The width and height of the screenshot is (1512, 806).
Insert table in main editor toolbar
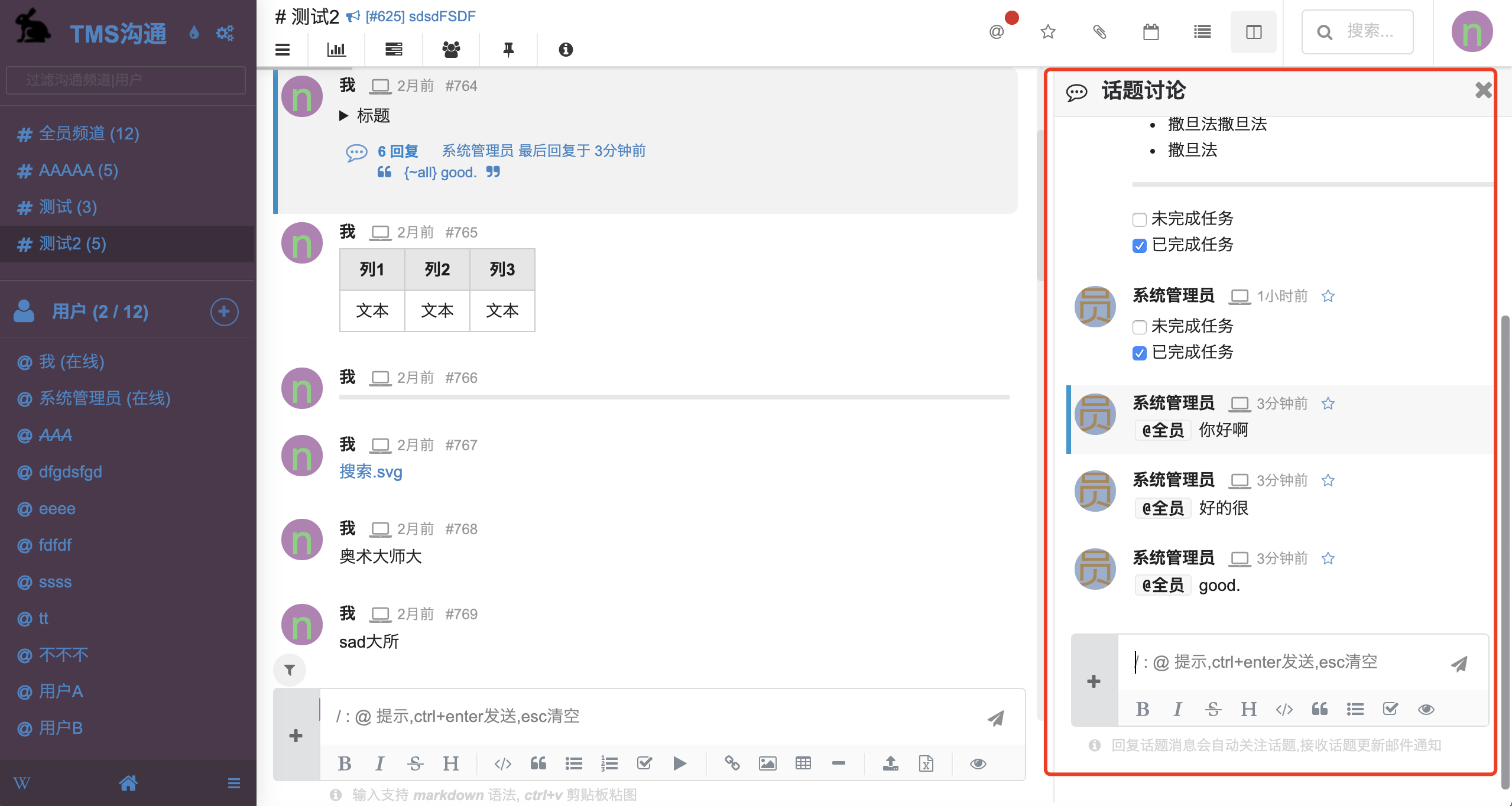[x=803, y=763]
